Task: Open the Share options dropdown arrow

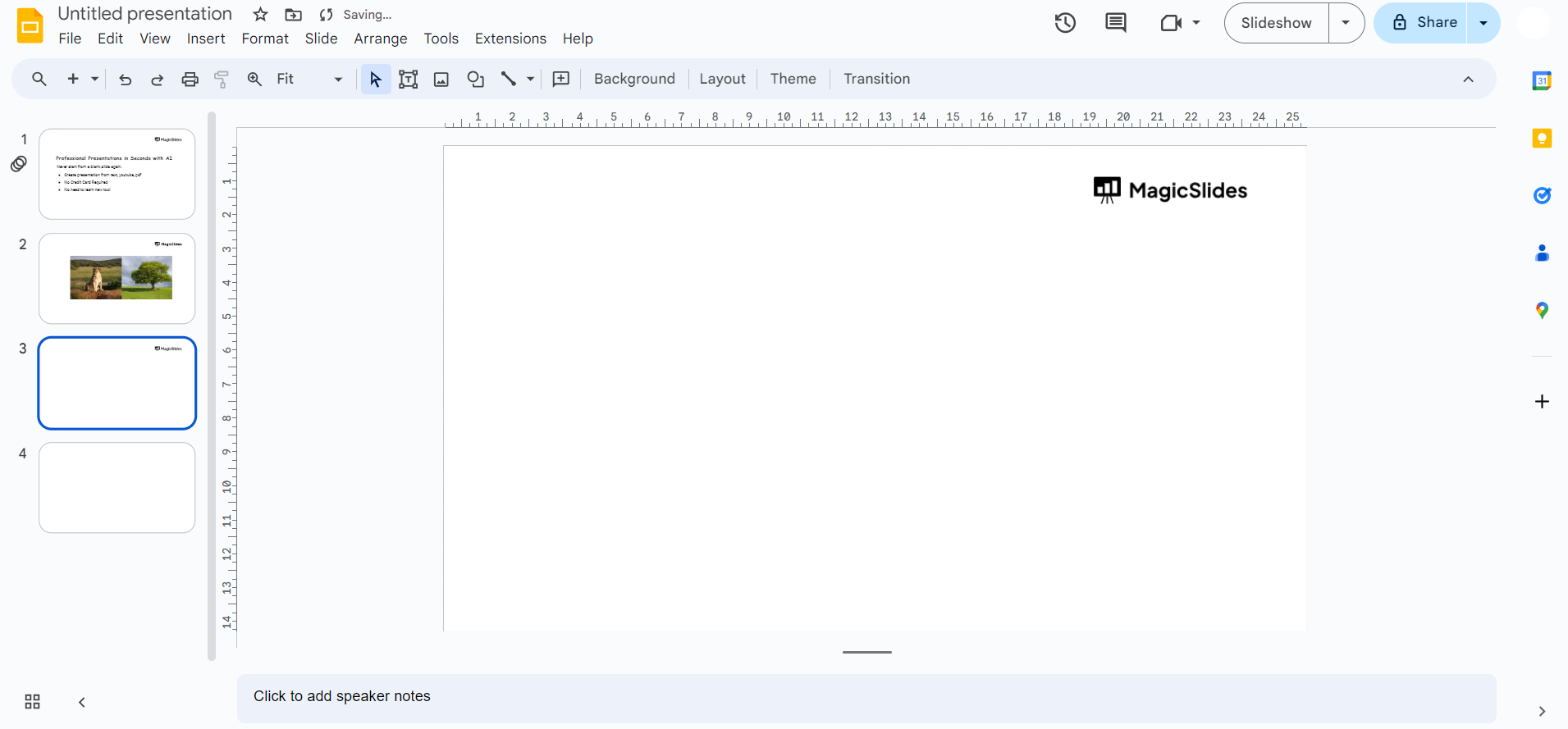Action: 1483,23
